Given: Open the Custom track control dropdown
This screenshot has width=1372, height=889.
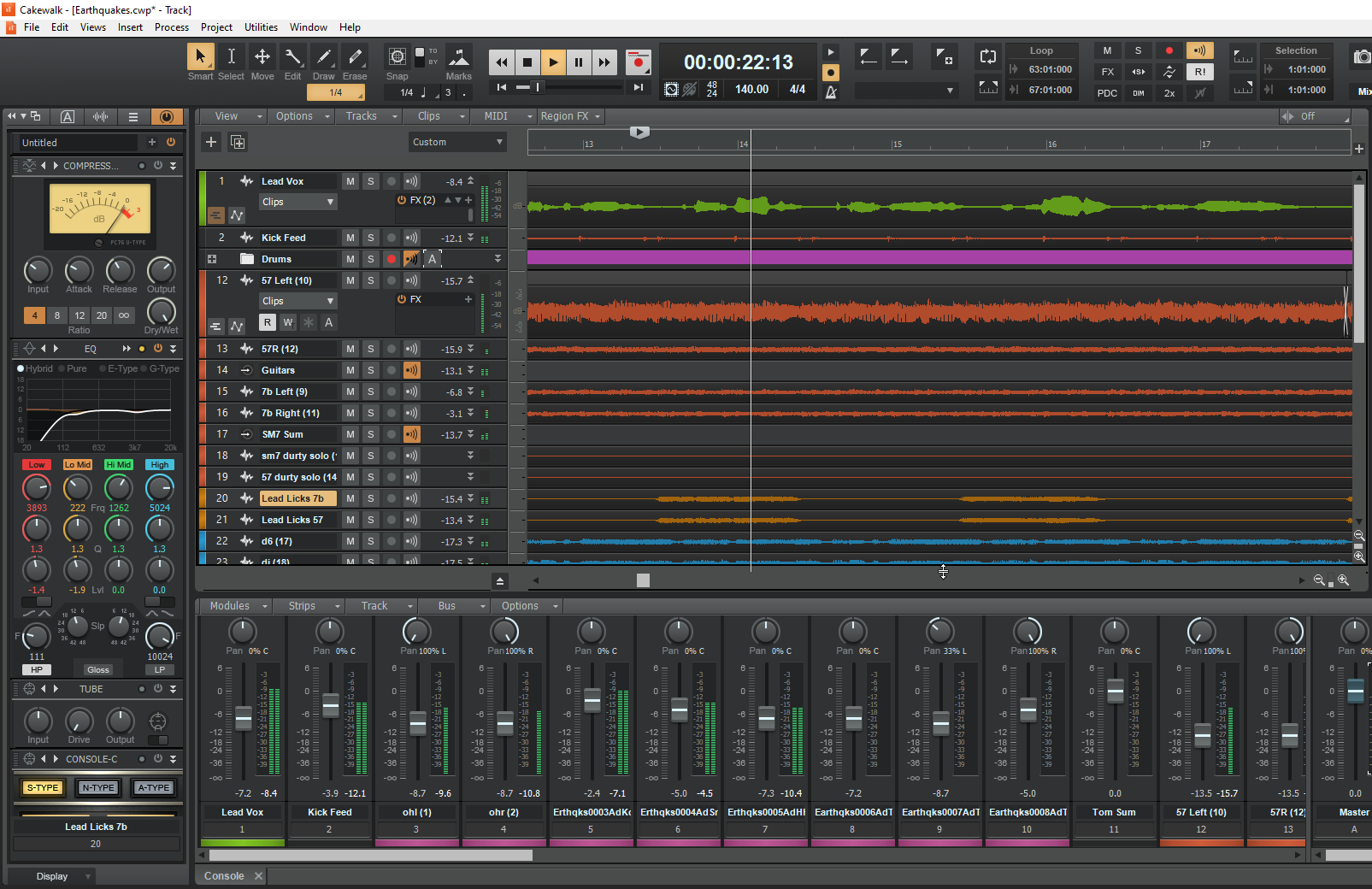Looking at the screenshot, I should pyautogui.click(x=457, y=142).
